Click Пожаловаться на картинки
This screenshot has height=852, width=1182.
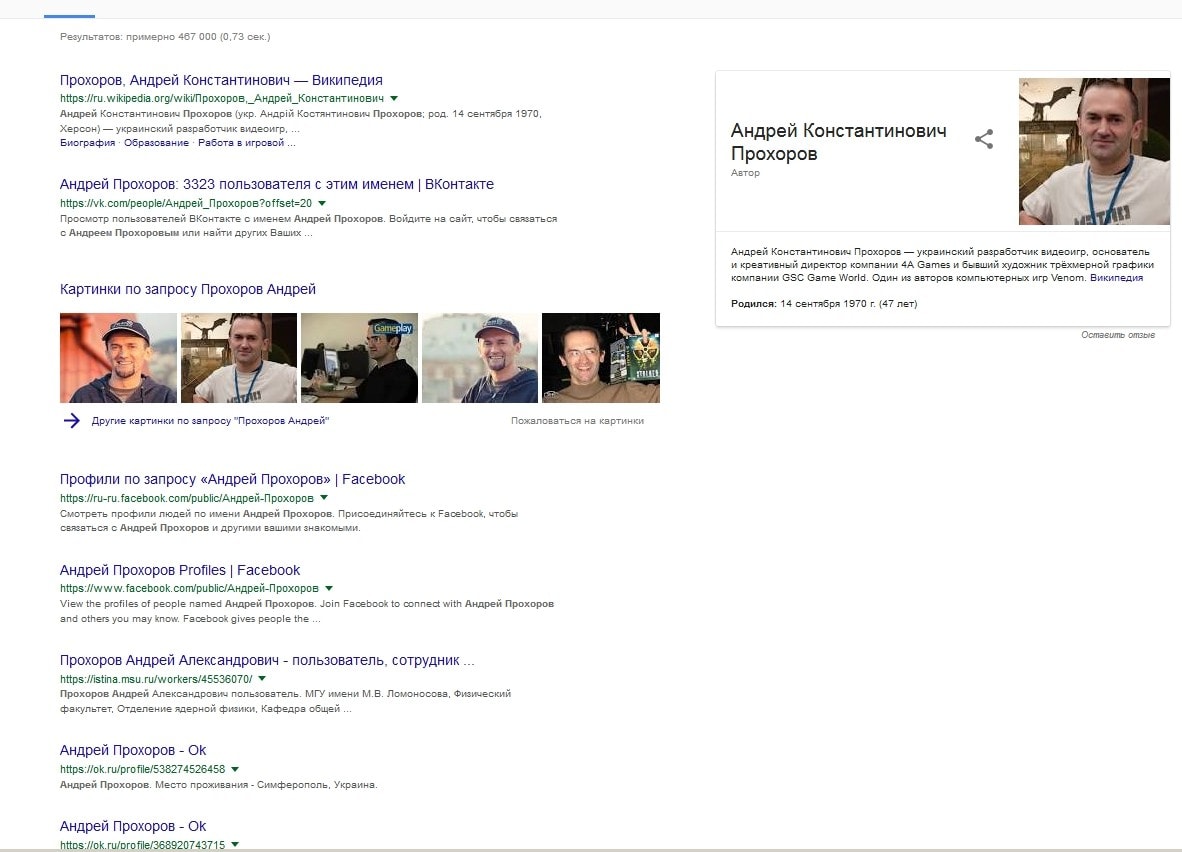pyautogui.click(x=577, y=421)
